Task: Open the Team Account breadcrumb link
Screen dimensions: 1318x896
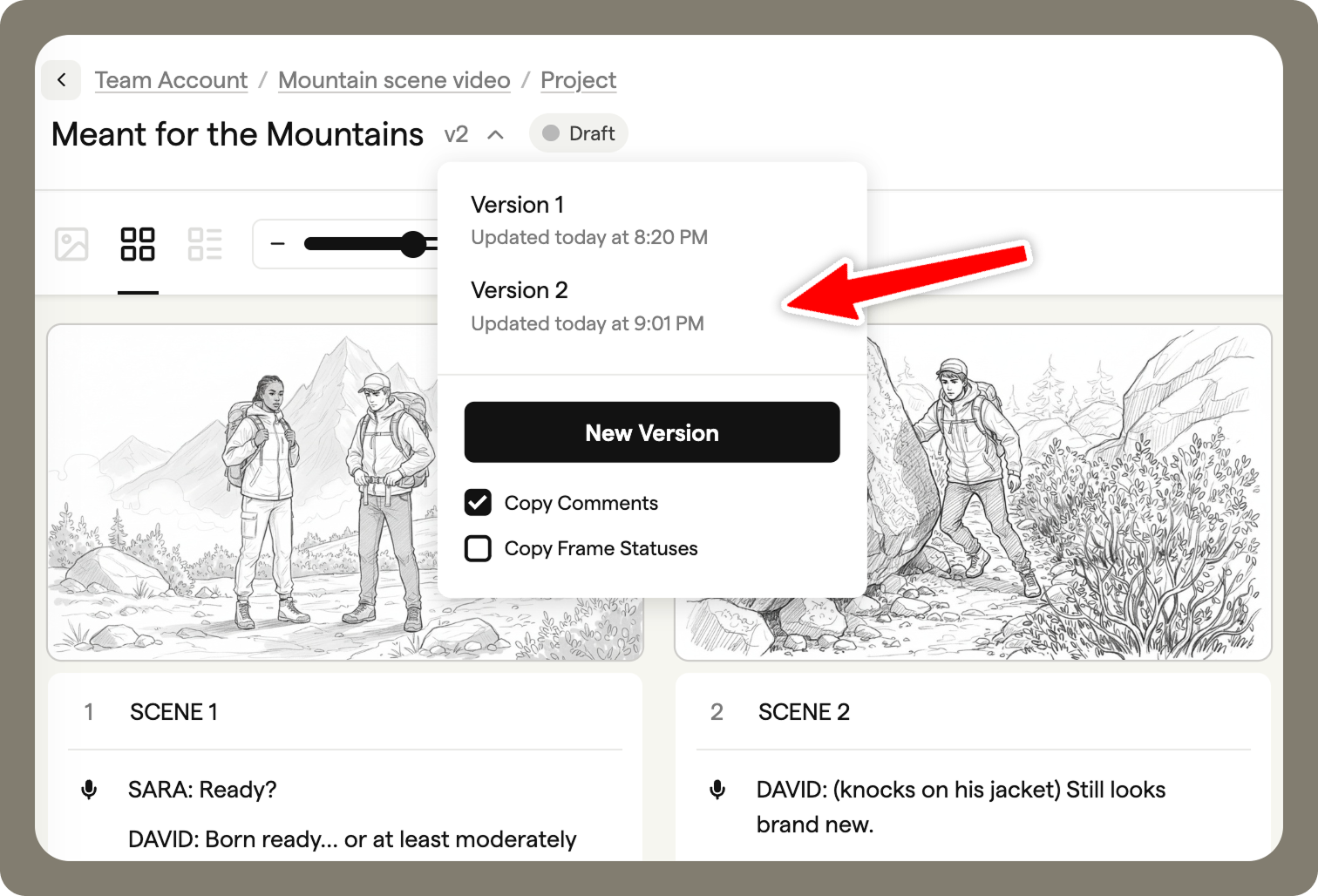Action: (x=171, y=80)
